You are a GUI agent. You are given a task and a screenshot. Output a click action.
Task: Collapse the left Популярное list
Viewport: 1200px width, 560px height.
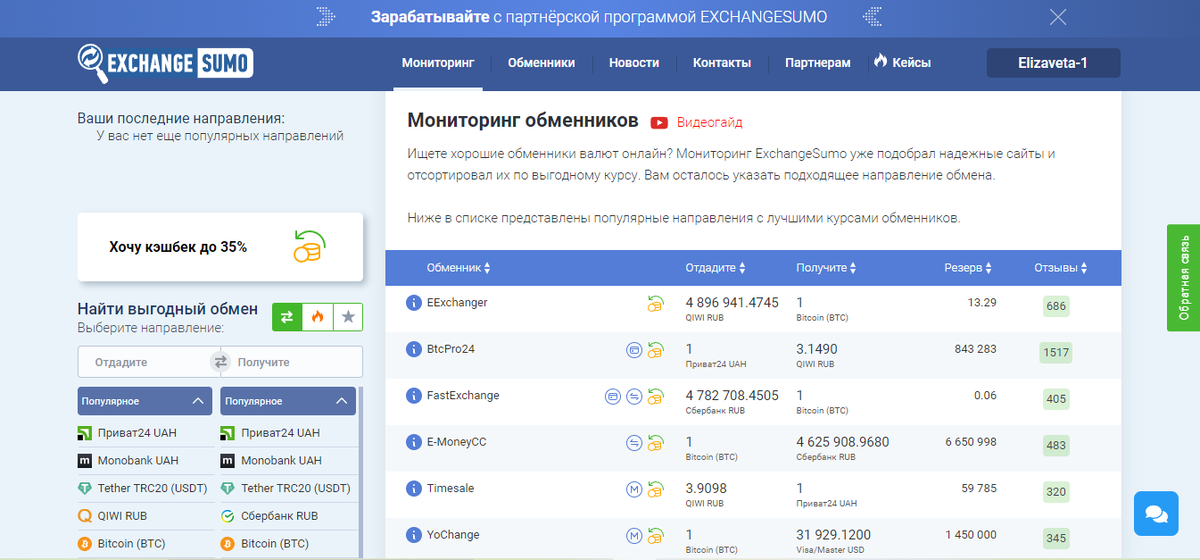pyautogui.click(x=145, y=401)
